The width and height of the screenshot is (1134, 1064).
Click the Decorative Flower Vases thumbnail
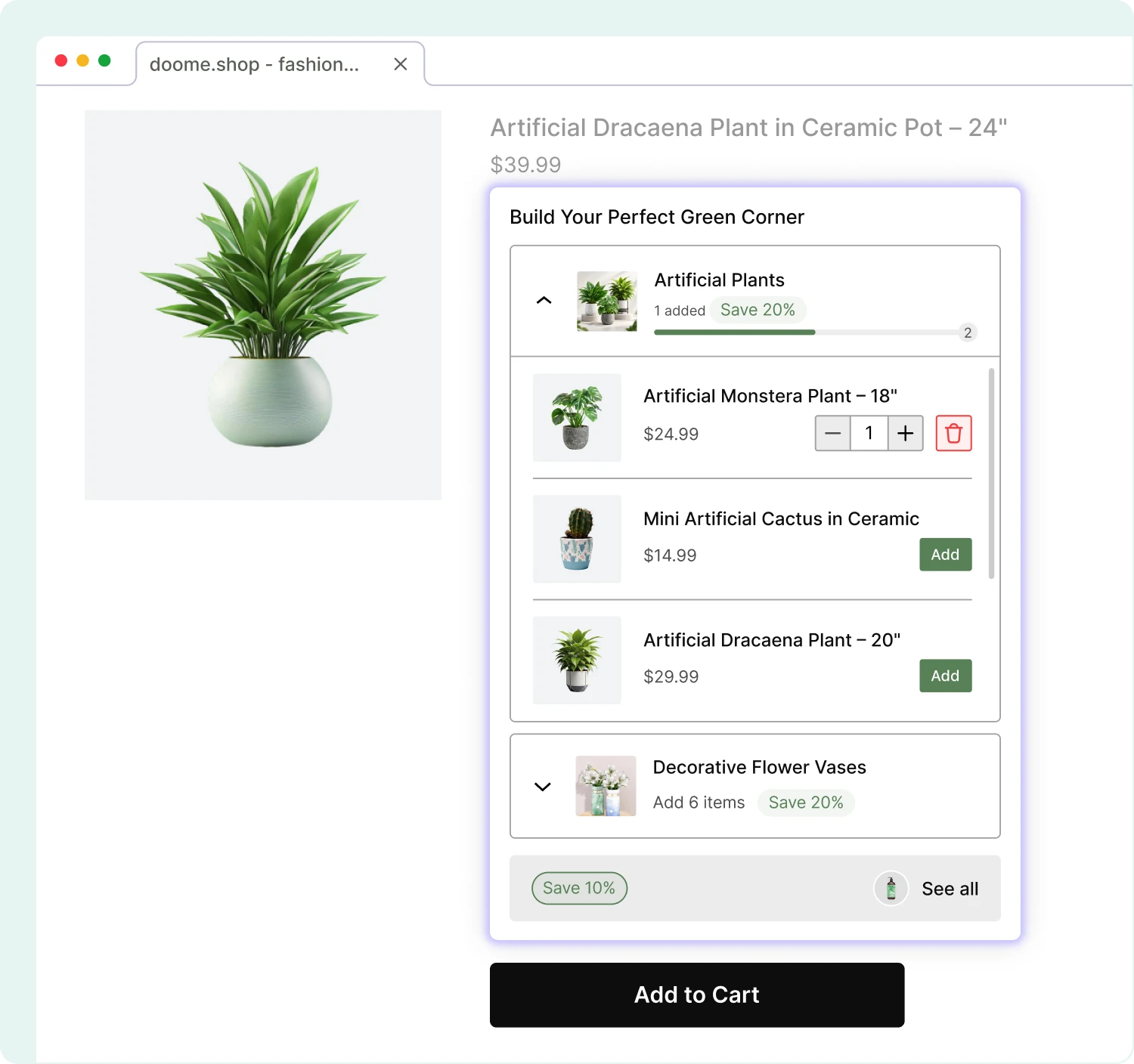[x=606, y=786]
